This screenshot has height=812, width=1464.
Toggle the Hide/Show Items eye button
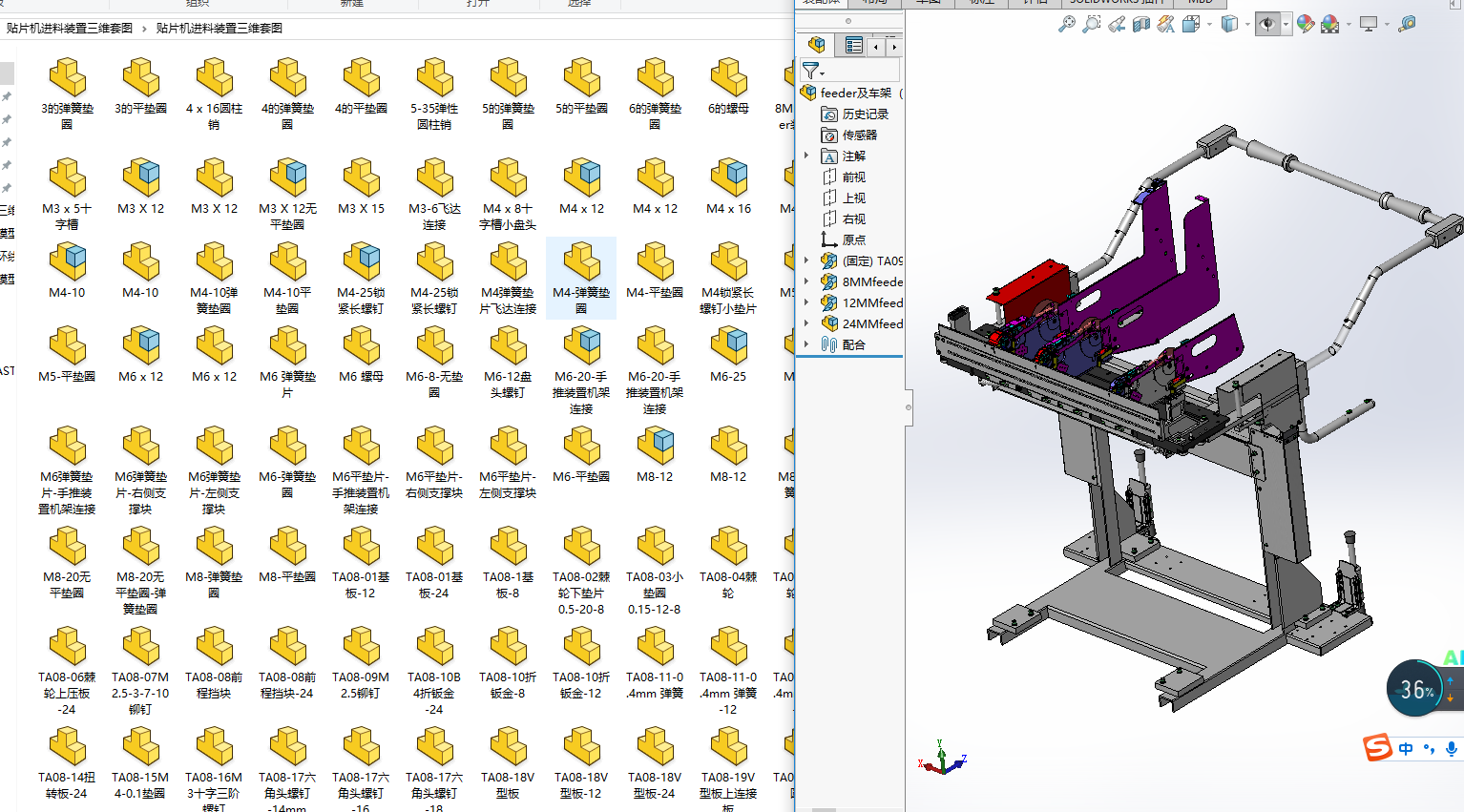[1267, 24]
